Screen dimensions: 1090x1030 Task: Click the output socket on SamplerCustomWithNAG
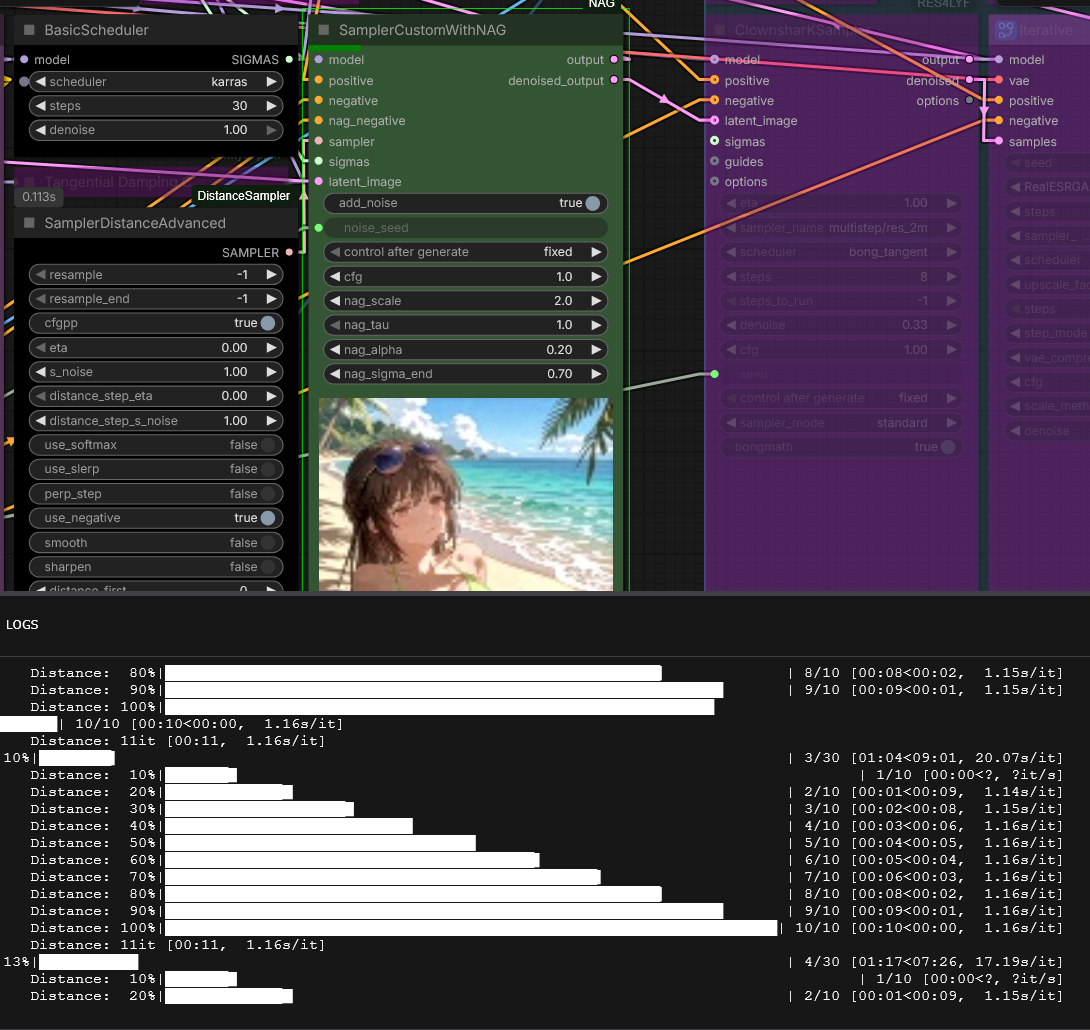click(x=614, y=60)
